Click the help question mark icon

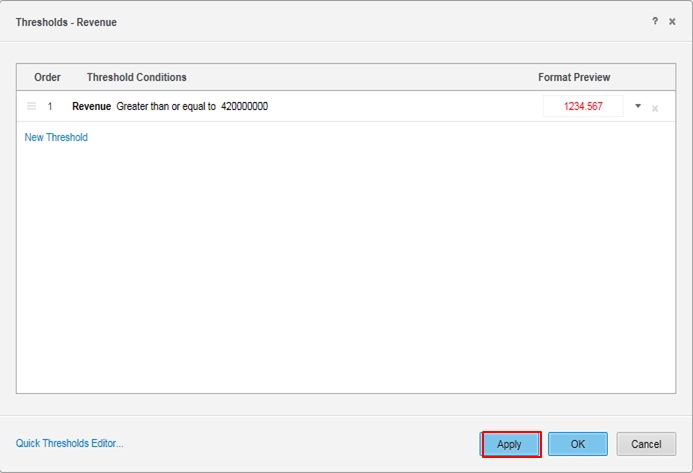coord(656,21)
